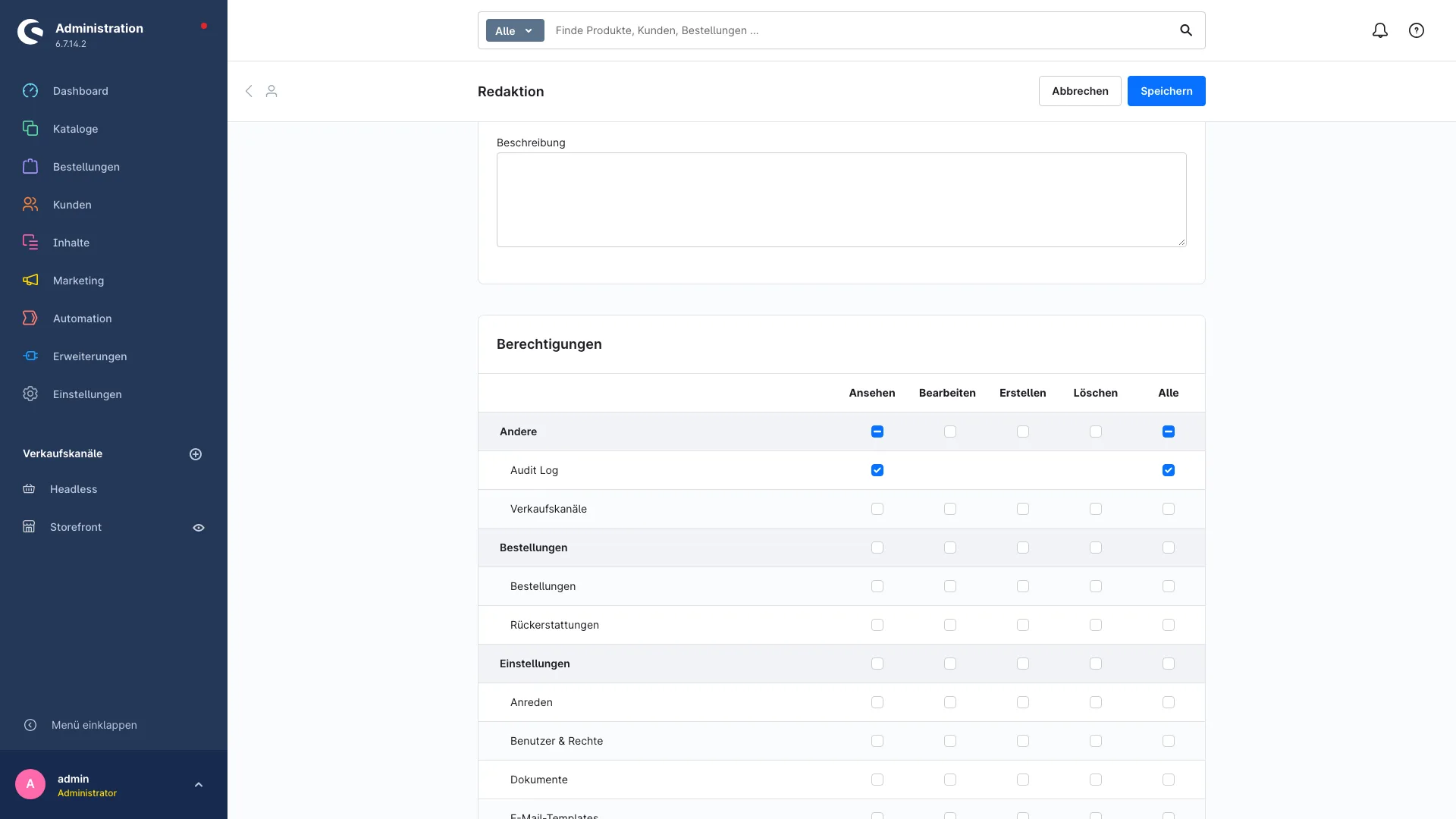Open notifications bell icon
Viewport: 1456px width, 819px height.
point(1380,30)
